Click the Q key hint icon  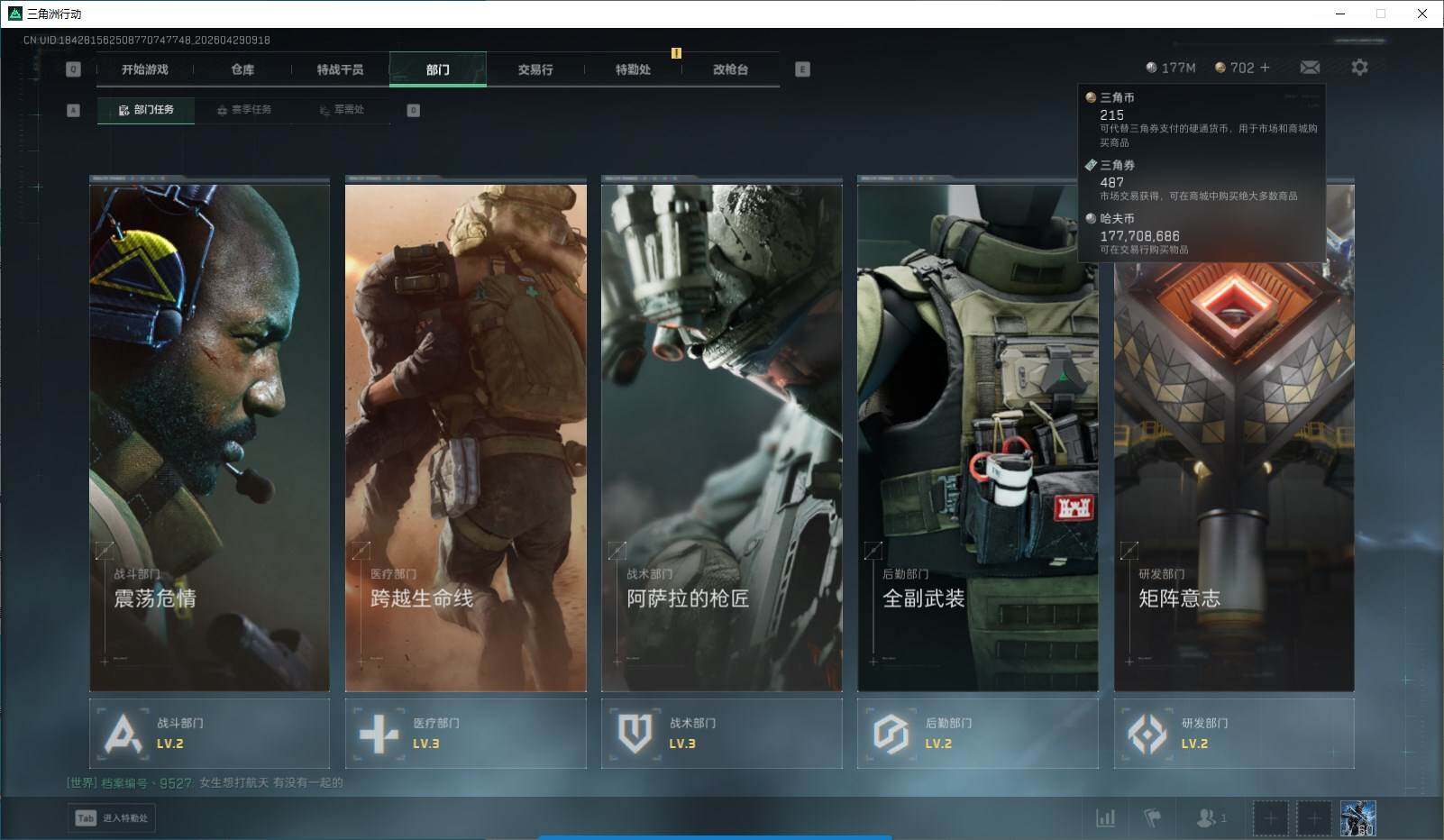[x=73, y=69]
